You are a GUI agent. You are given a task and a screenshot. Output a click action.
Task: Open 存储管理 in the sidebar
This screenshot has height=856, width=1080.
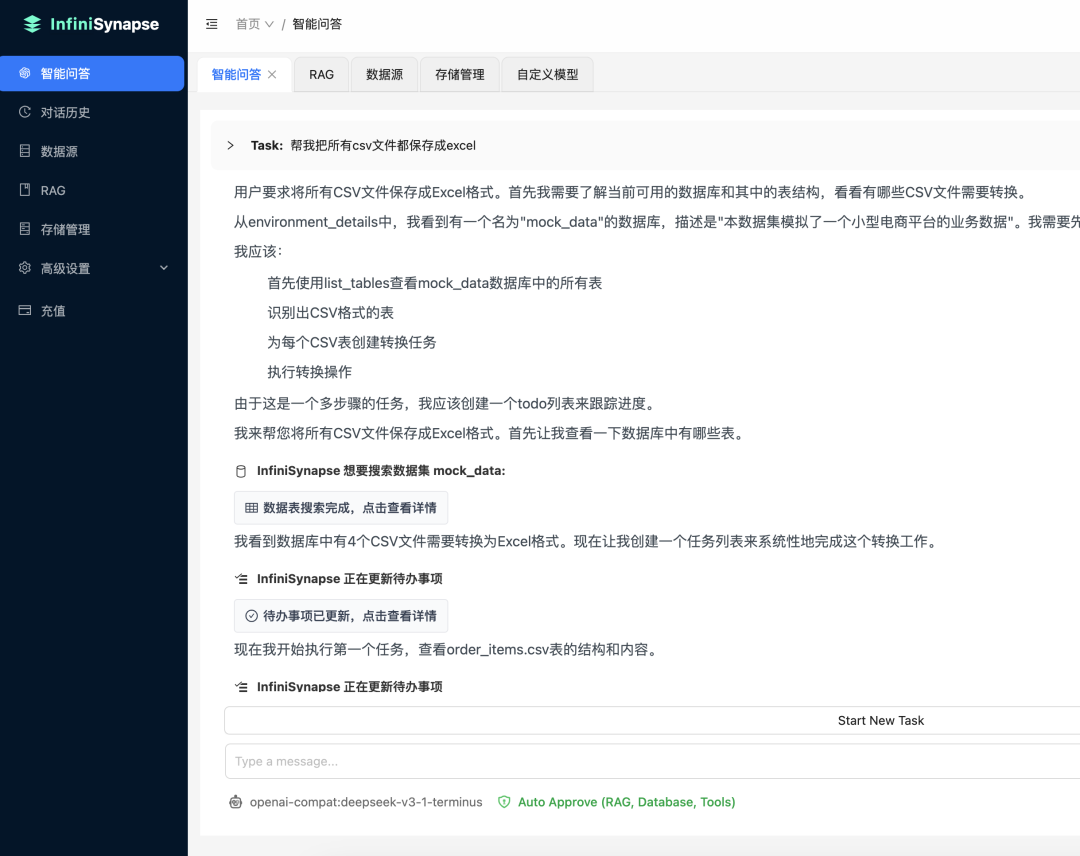coord(92,229)
